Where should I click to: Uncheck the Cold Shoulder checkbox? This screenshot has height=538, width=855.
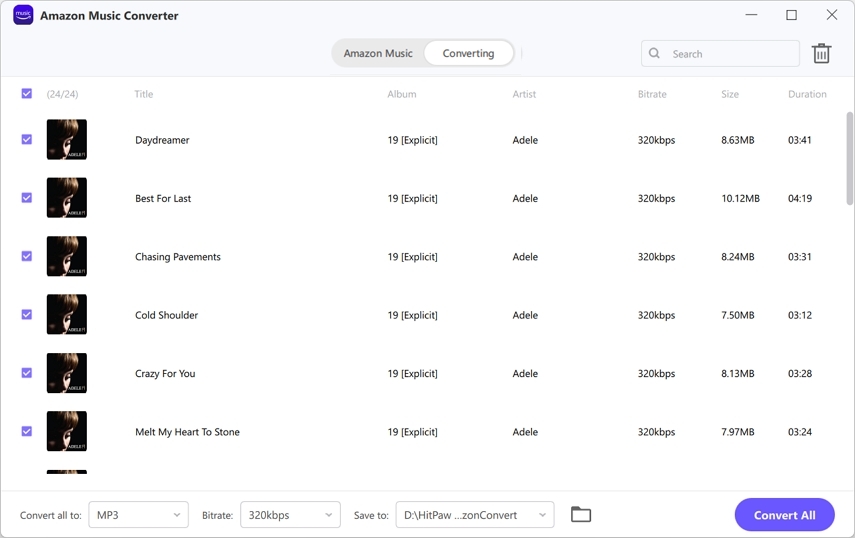point(27,315)
